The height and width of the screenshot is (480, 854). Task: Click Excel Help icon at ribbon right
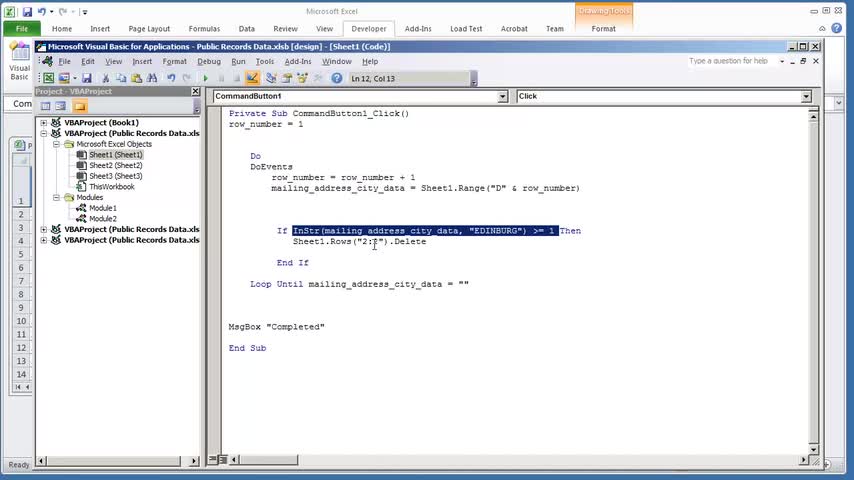[x=837, y=28]
